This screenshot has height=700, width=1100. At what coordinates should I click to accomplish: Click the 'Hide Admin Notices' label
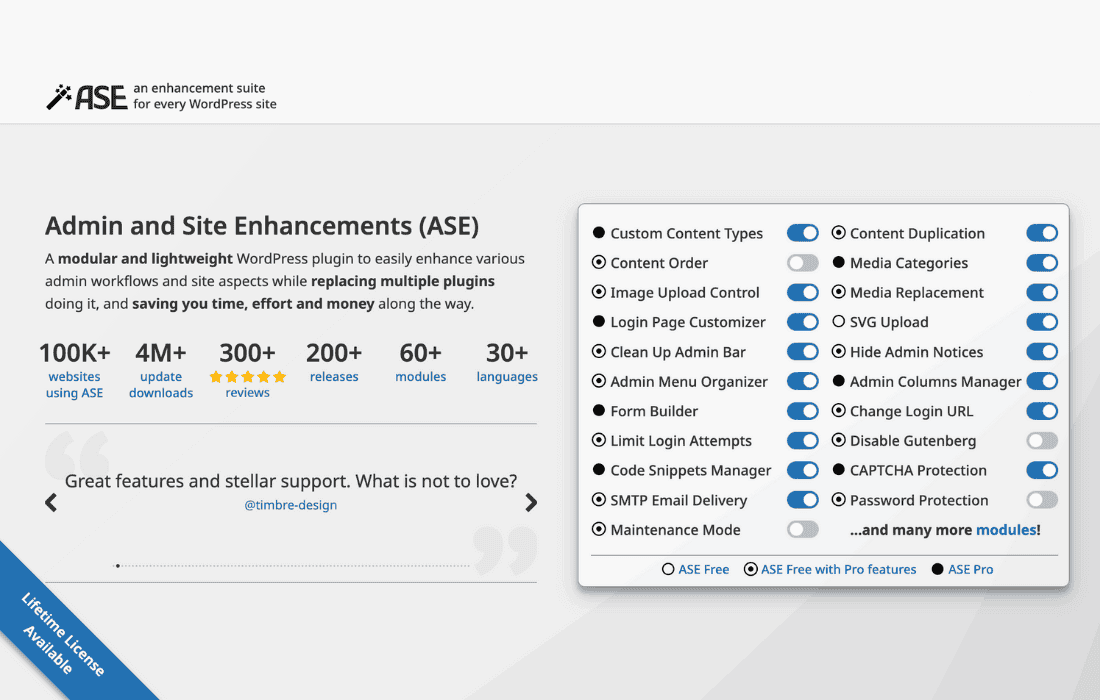916,352
